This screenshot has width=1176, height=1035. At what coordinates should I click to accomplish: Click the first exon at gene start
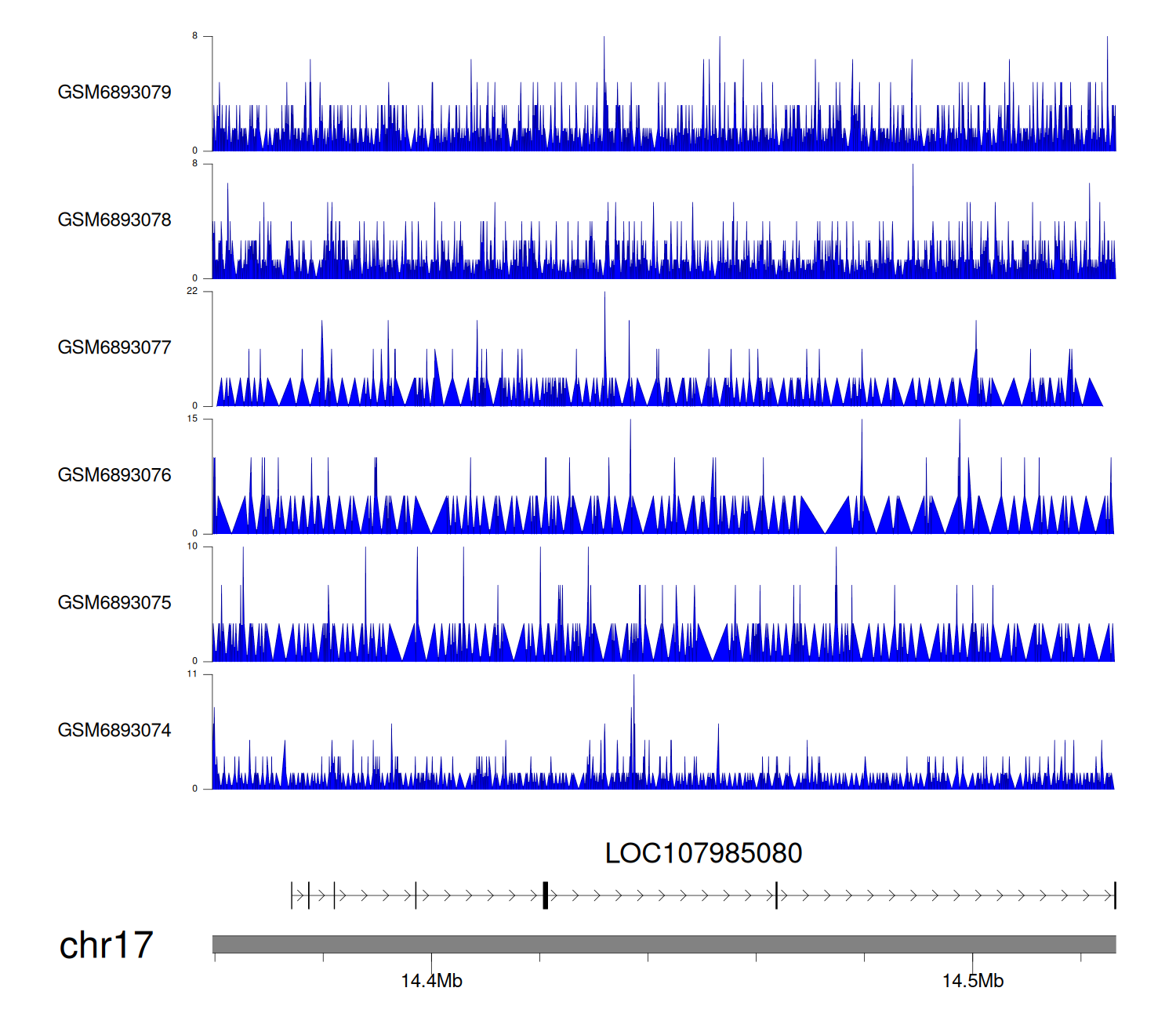292,895
